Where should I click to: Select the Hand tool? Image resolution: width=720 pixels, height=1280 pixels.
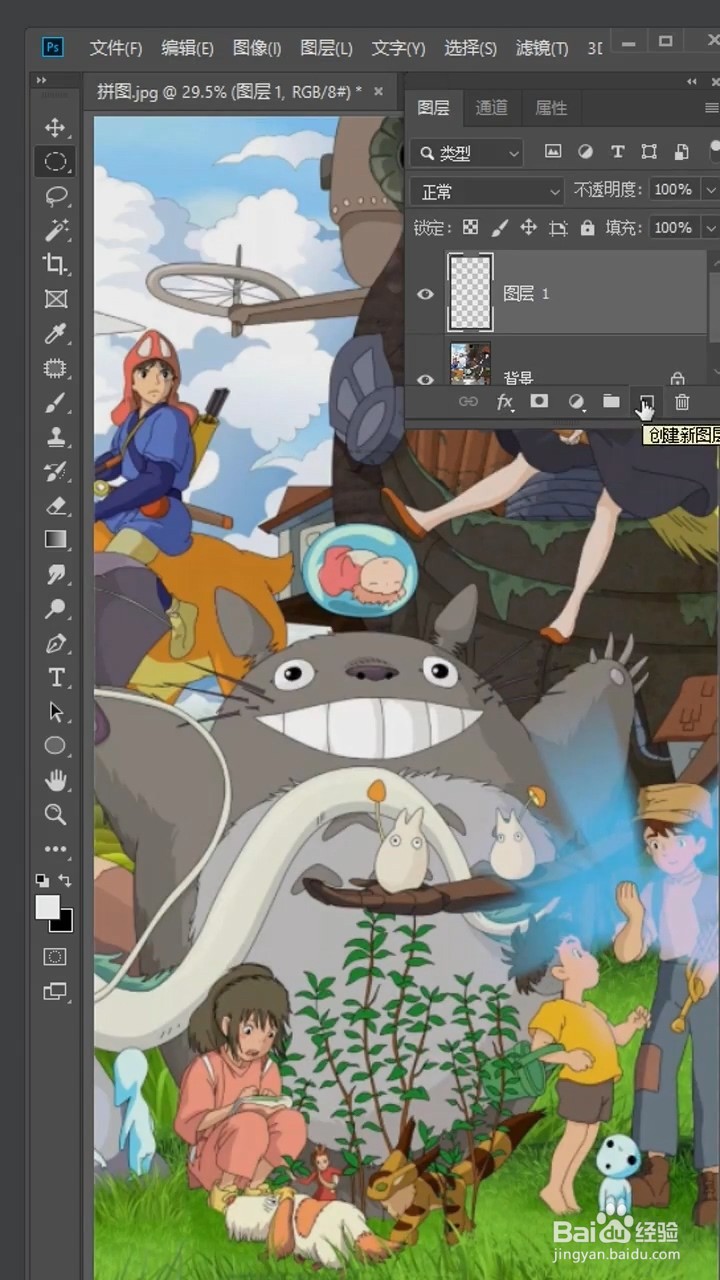pyautogui.click(x=55, y=780)
